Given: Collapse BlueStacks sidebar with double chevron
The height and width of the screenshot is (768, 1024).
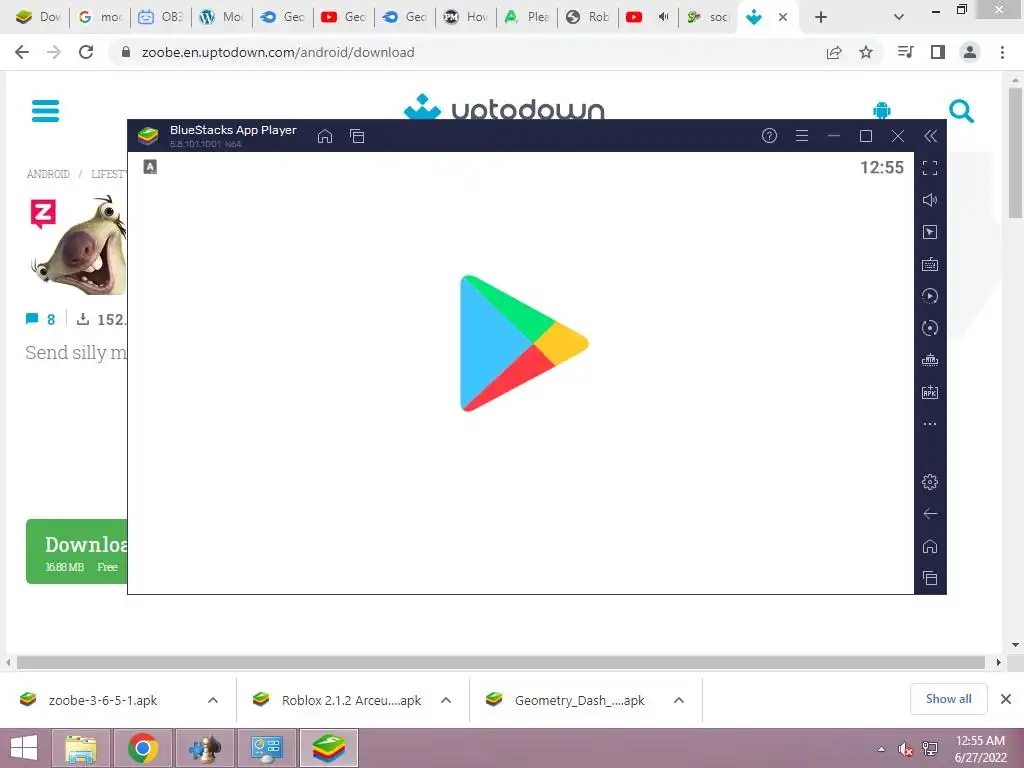Looking at the screenshot, I should tap(930, 135).
